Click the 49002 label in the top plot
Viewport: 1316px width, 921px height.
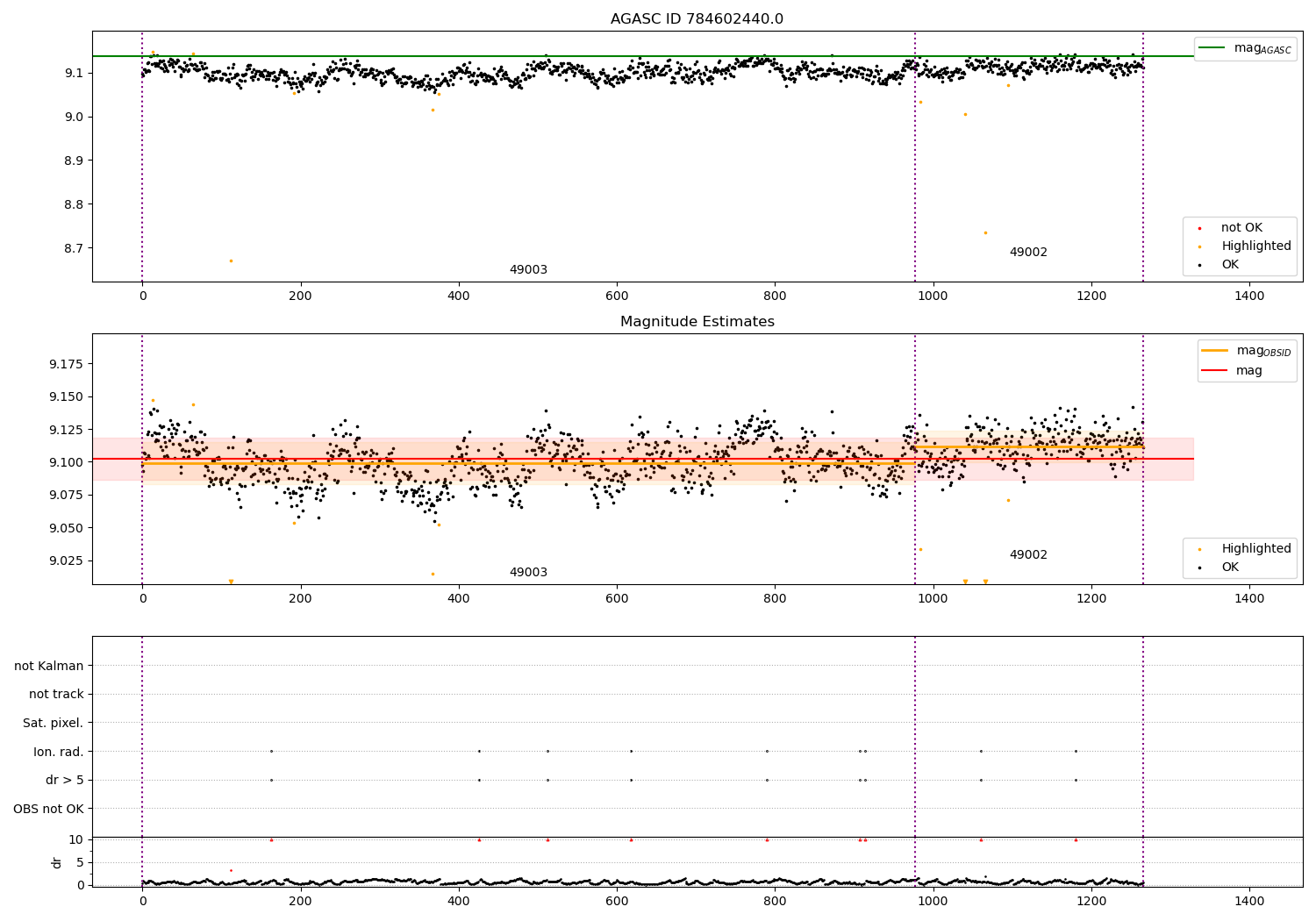pos(1028,253)
